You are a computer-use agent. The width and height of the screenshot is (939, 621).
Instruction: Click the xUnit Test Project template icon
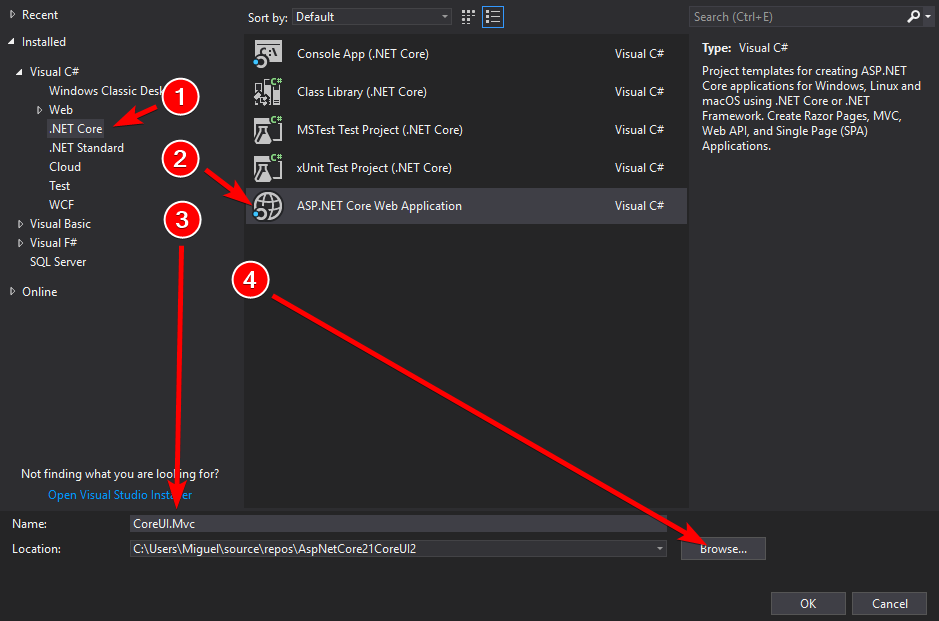click(267, 168)
